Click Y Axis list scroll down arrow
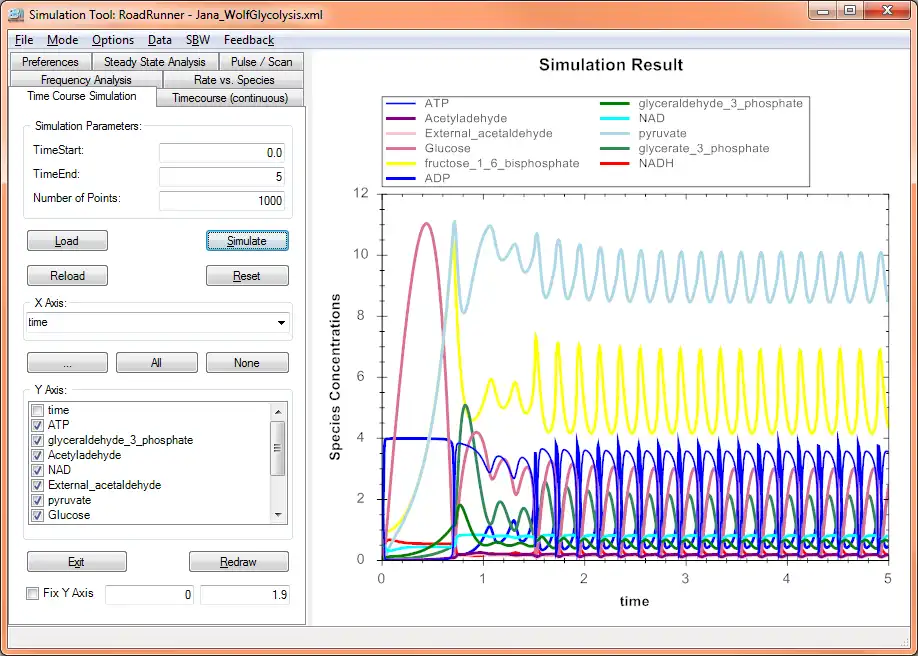918x656 pixels. (x=278, y=515)
